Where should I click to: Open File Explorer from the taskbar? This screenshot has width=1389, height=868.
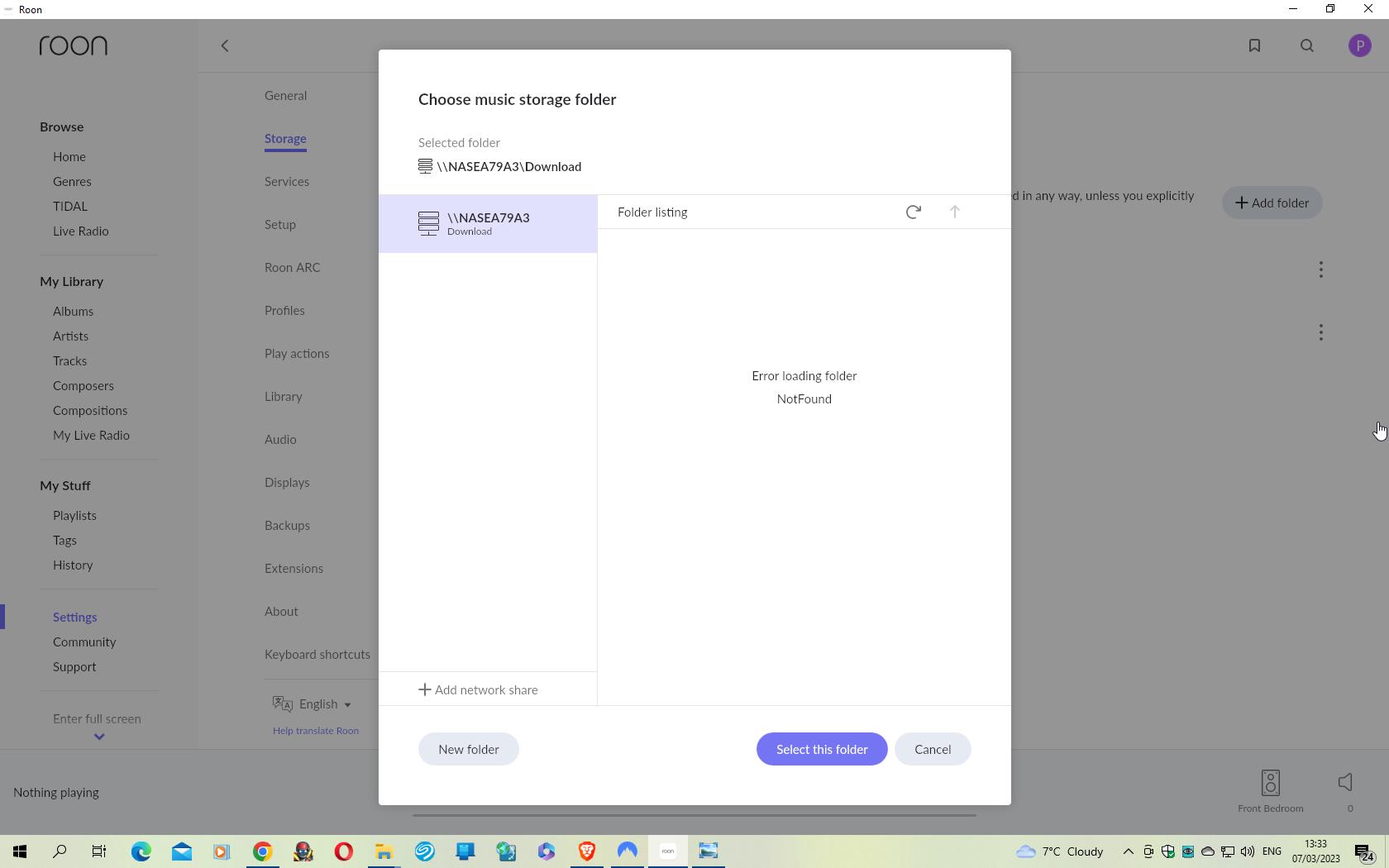(384, 851)
